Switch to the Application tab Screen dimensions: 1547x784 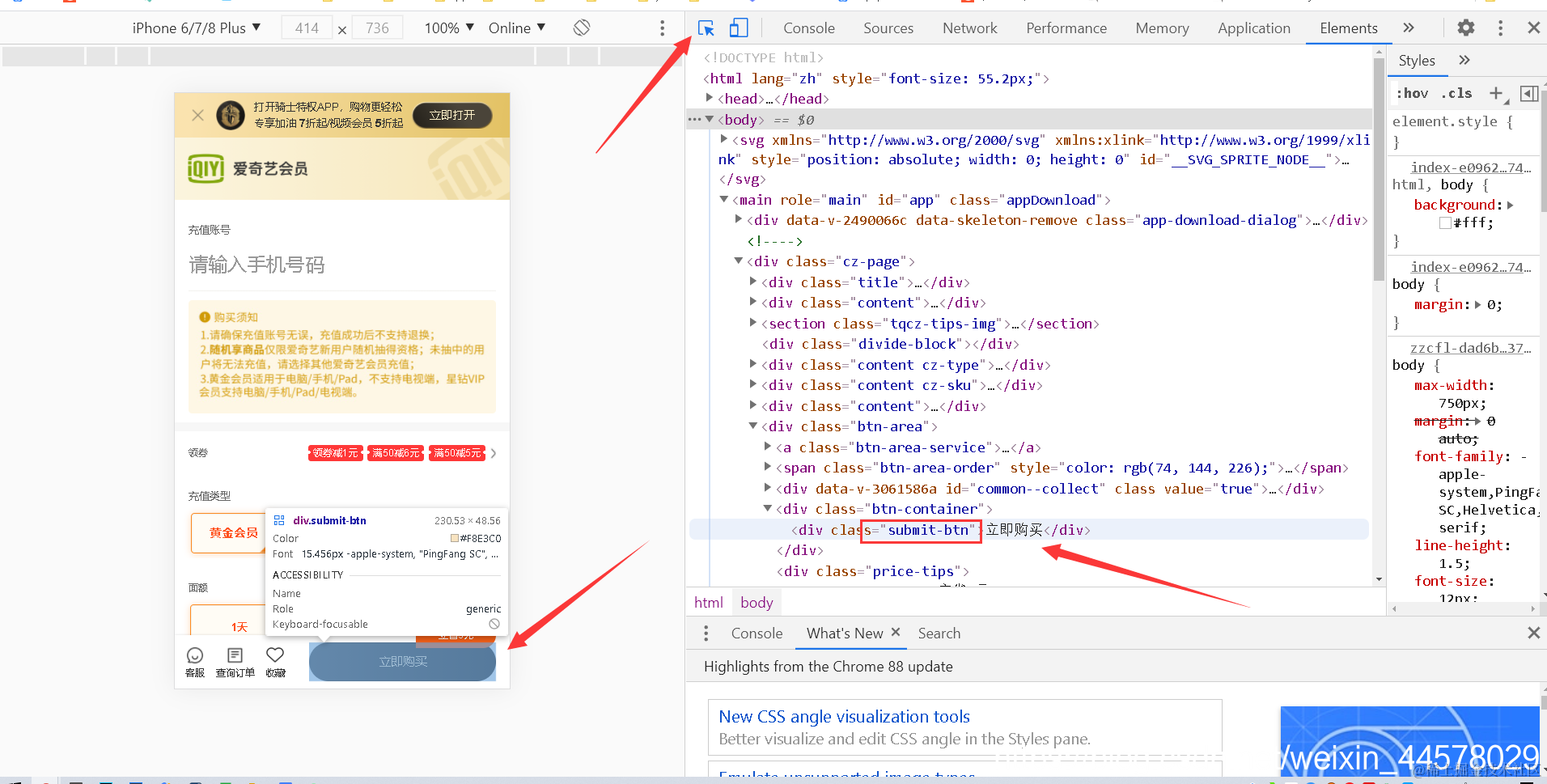[1254, 28]
